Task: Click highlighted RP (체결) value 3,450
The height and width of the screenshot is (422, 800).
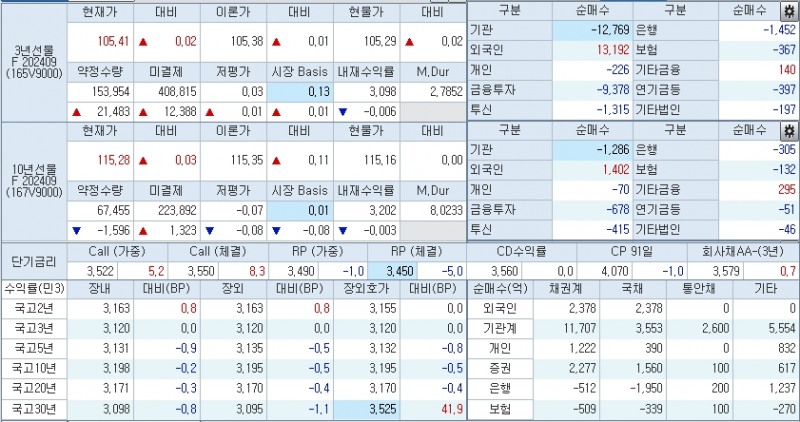Action: click(386, 270)
